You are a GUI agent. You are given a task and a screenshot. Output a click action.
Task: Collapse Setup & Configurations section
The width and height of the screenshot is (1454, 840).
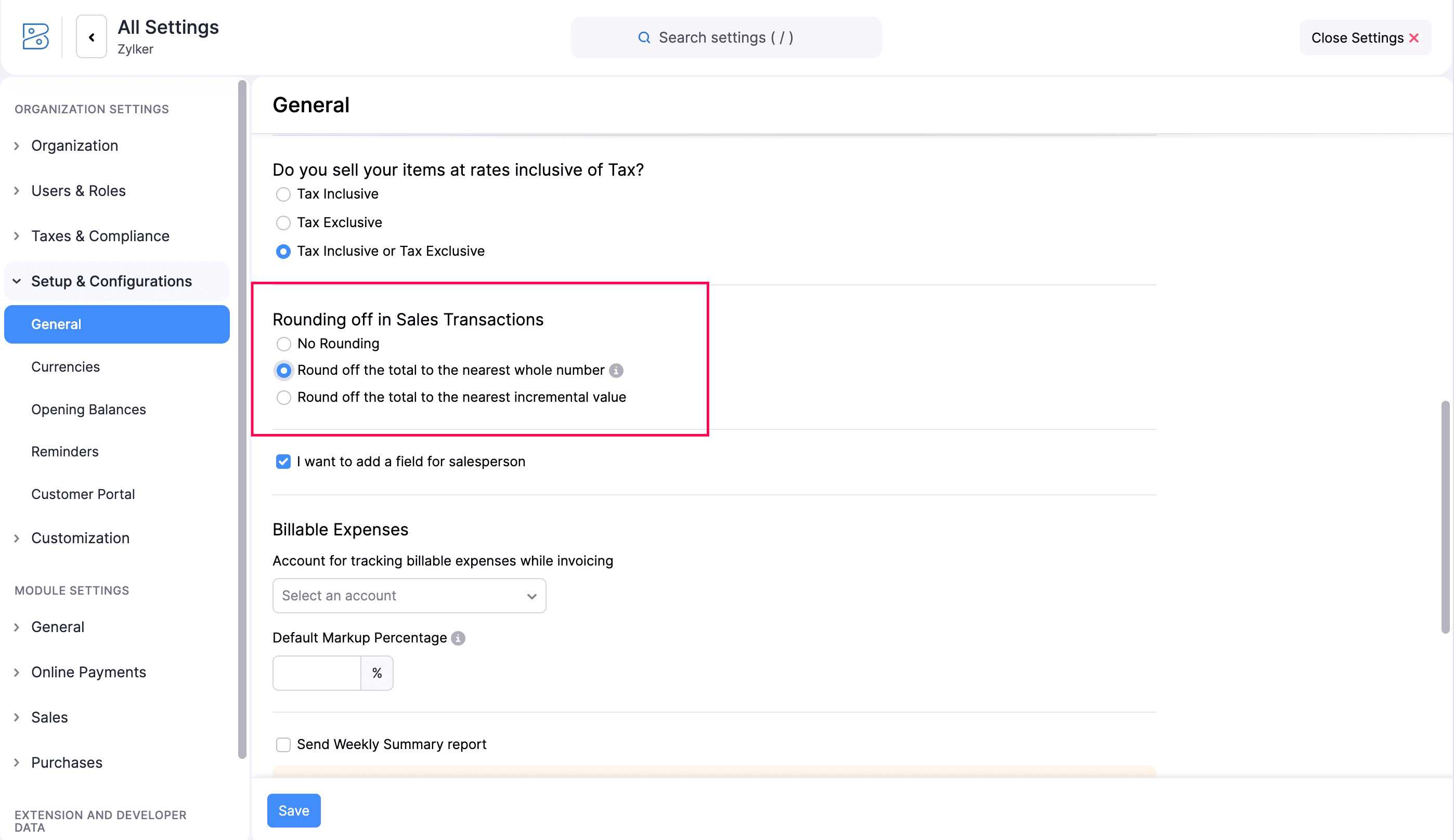(x=111, y=281)
